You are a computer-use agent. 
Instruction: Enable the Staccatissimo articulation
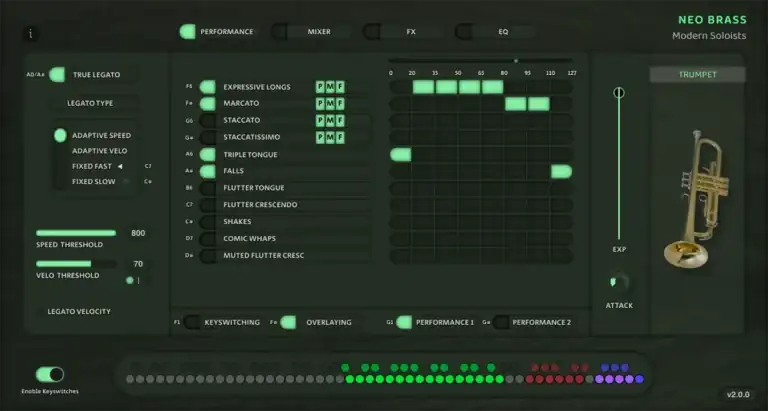pyautogui.click(x=208, y=137)
